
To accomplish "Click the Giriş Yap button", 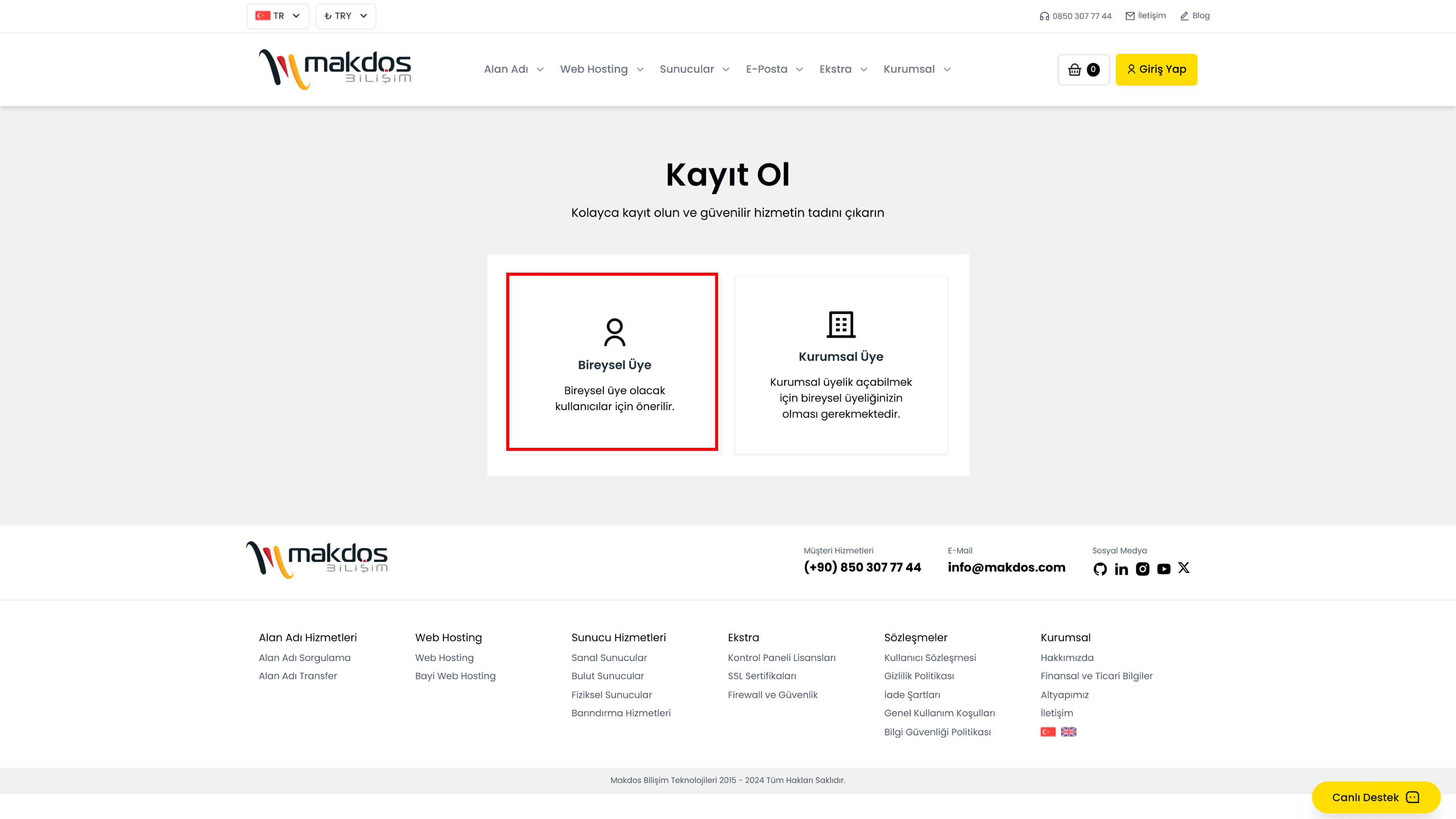I will 1156,69.
